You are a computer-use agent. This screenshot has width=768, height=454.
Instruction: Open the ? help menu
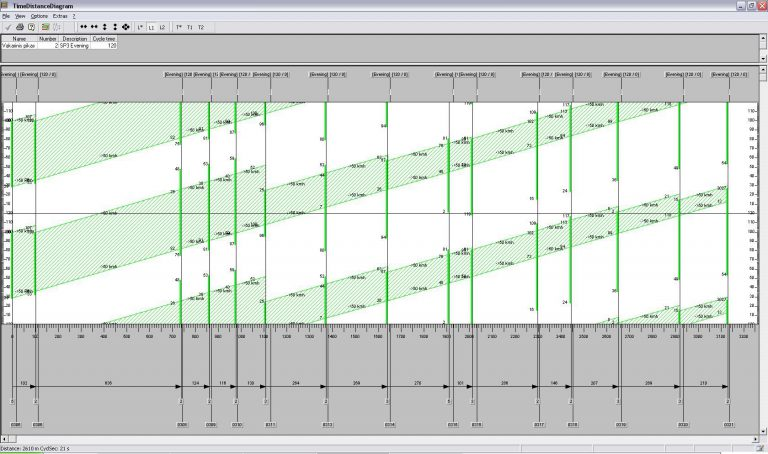point(76,17)
